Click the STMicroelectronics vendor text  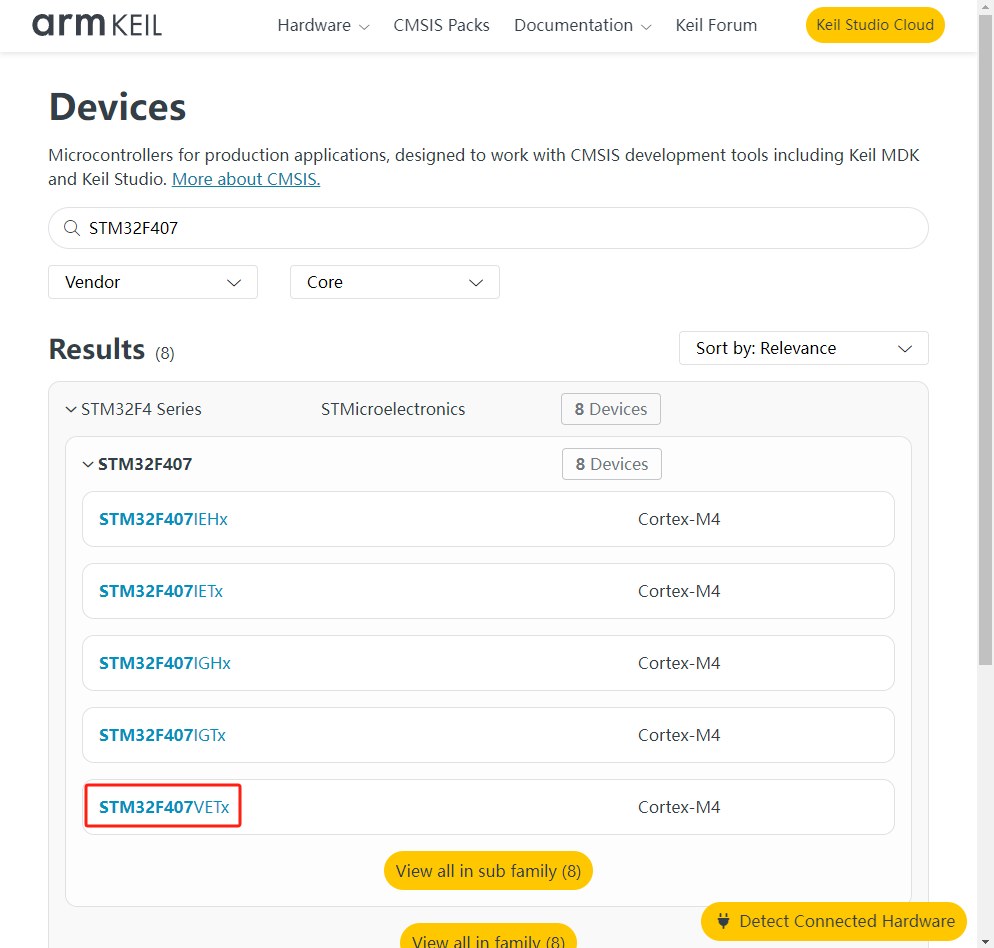click(x=393, y=409)
